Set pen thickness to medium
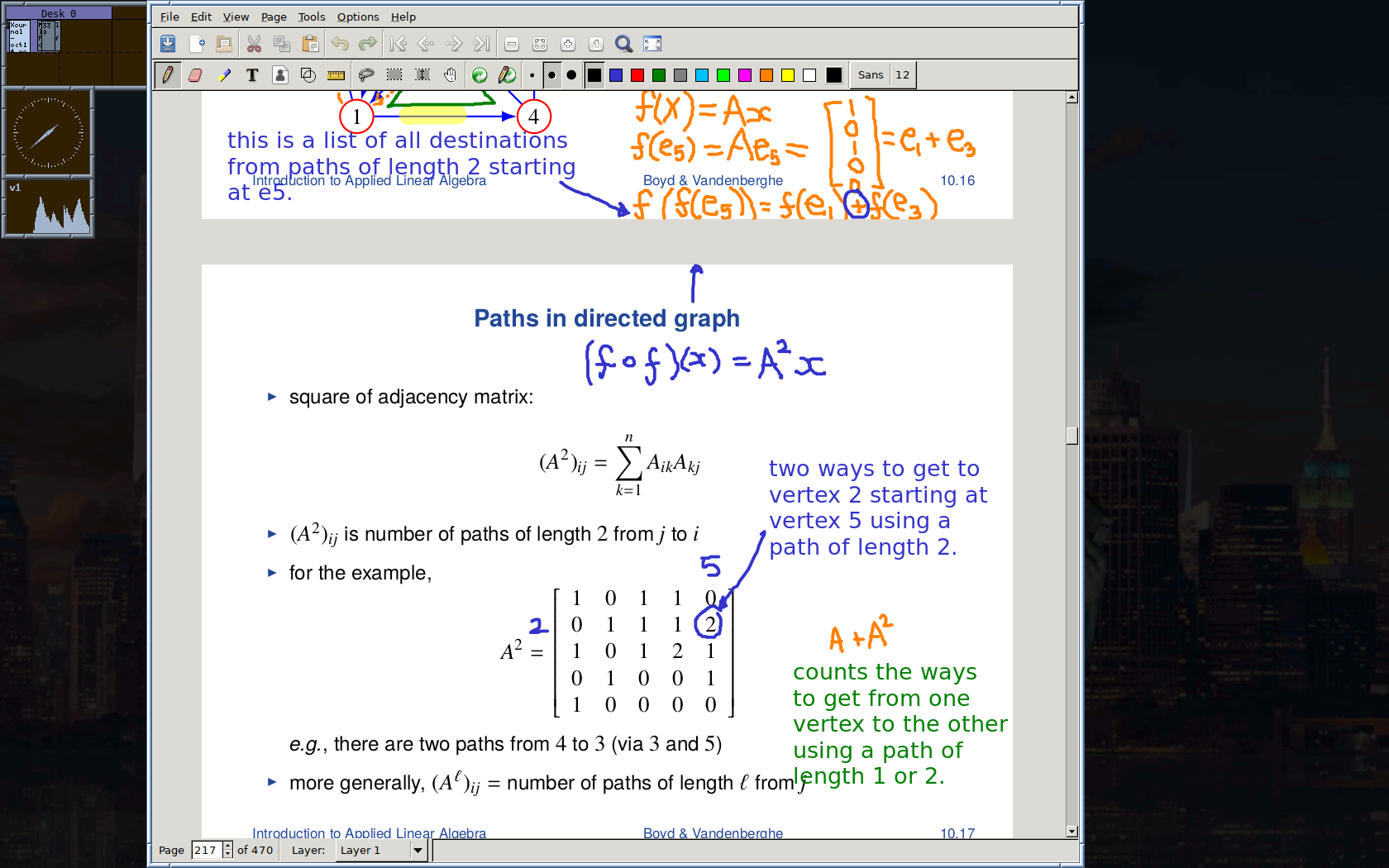Screen dimensions: 1389x868 551,74
